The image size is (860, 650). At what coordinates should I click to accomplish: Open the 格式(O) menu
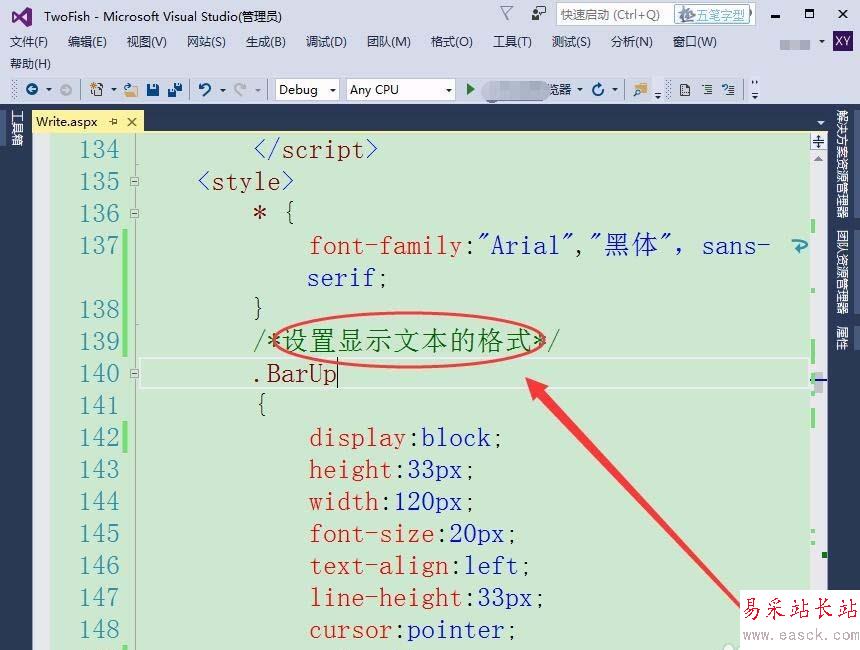[x=451, y=42]
